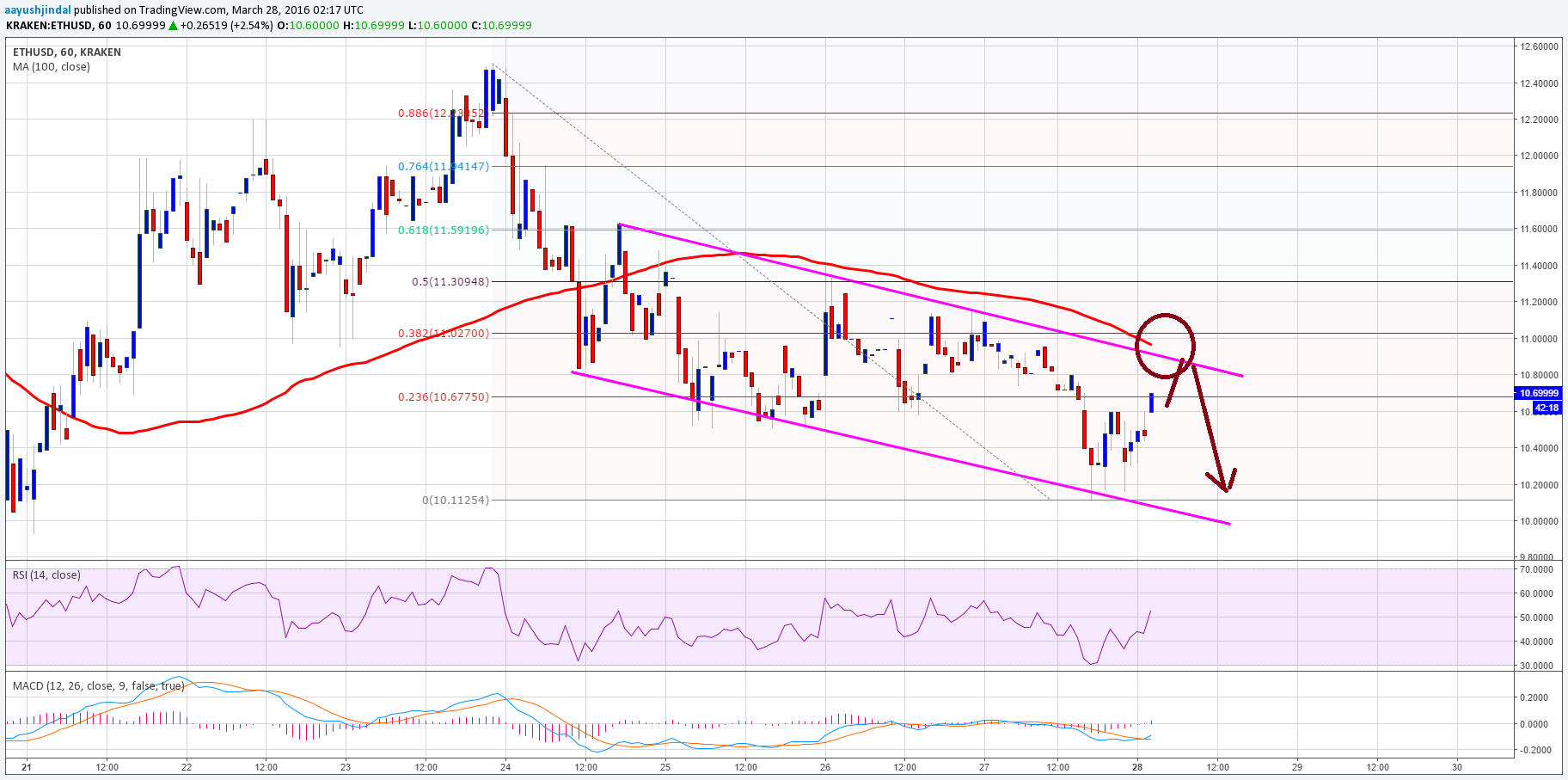
Task: Click the aayushjindal author name
Action: 38,10
